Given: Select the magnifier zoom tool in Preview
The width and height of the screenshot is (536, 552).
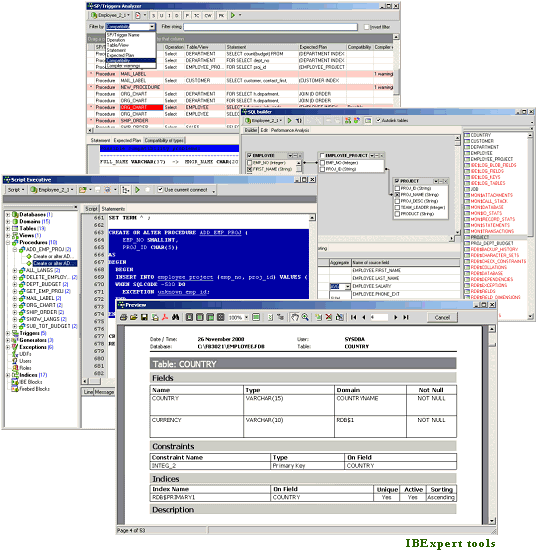Looking at the screenshot, I should tap(305, 318).
